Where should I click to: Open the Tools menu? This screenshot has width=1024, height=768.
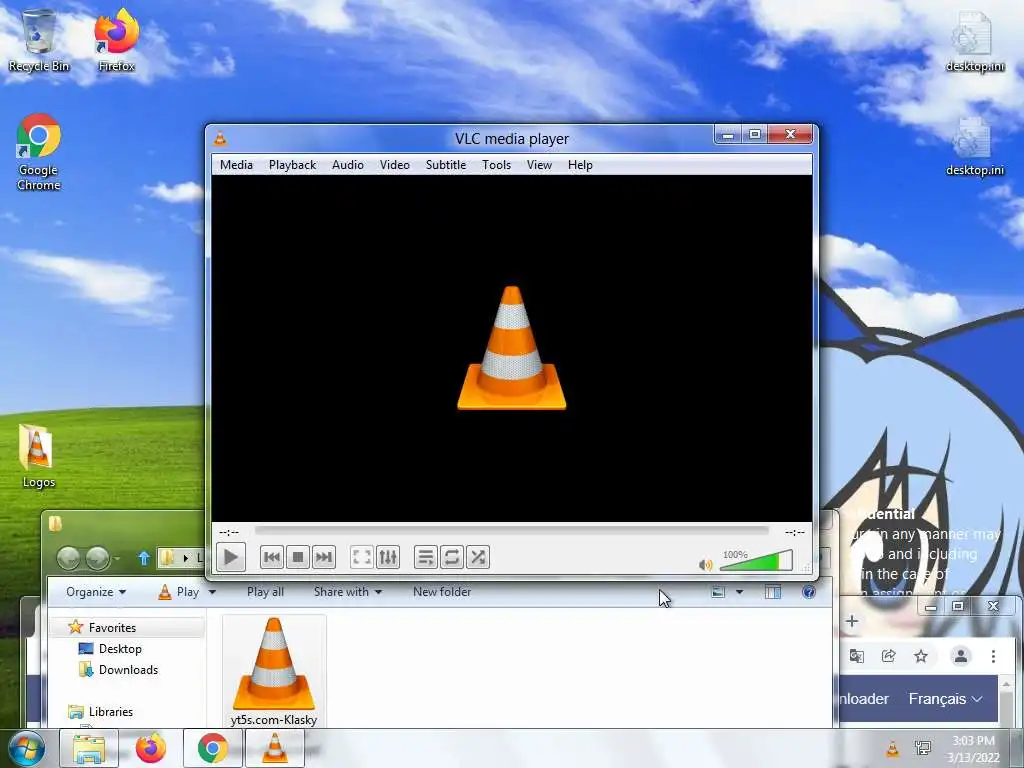(496, 165)
